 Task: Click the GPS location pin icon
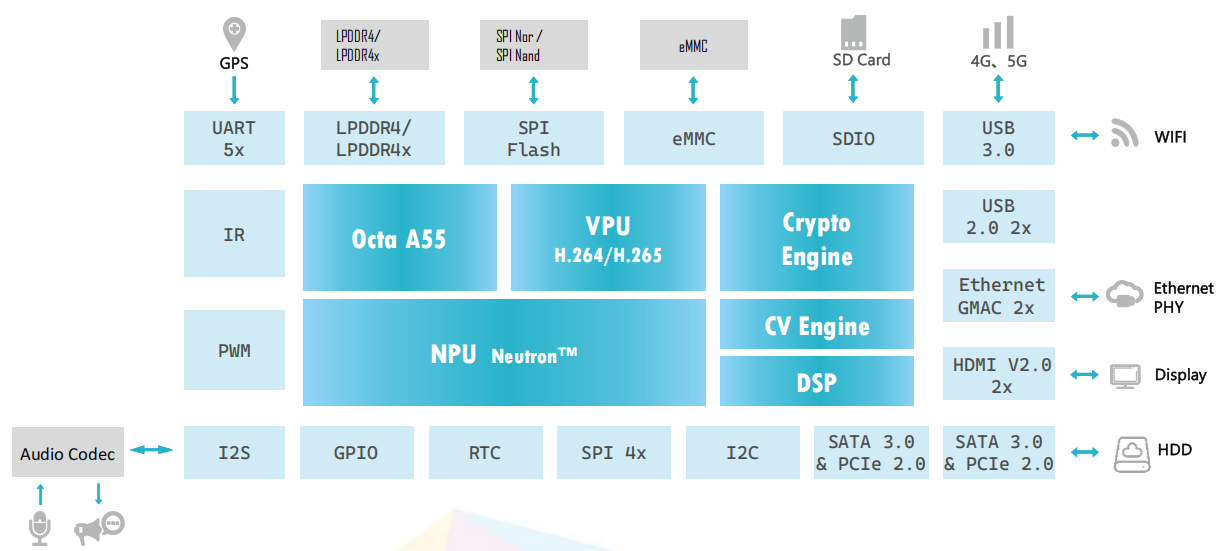pos(233,33)
